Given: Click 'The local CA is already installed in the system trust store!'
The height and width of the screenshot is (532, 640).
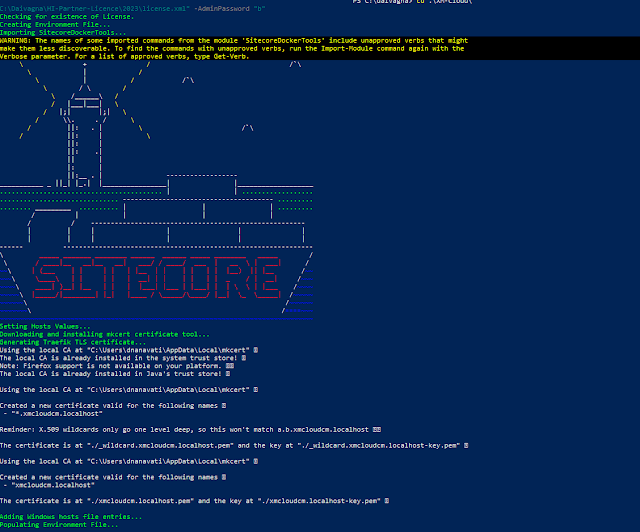Looking at the screenshot, I should [123, 358].
